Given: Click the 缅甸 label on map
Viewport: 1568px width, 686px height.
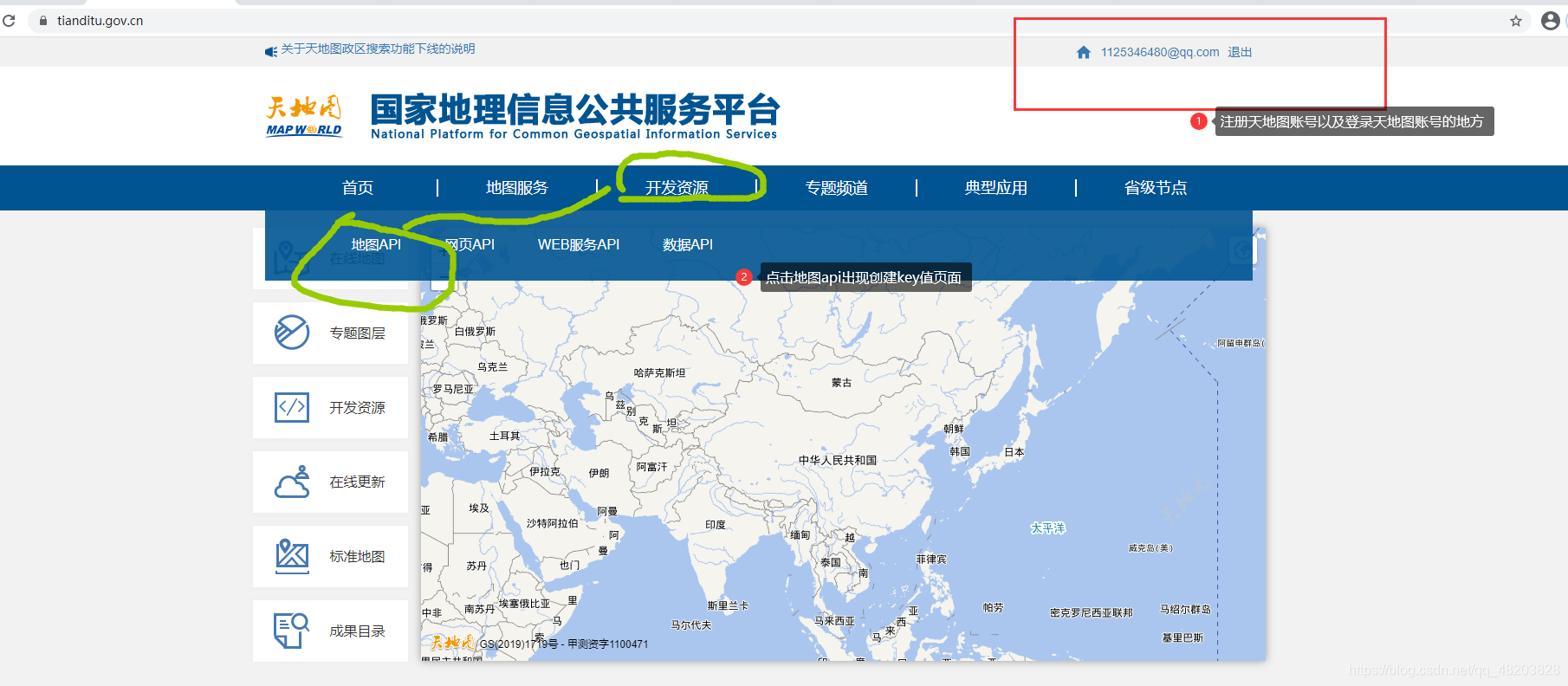Looking at the screenshot, I should (x=800, y=535).
